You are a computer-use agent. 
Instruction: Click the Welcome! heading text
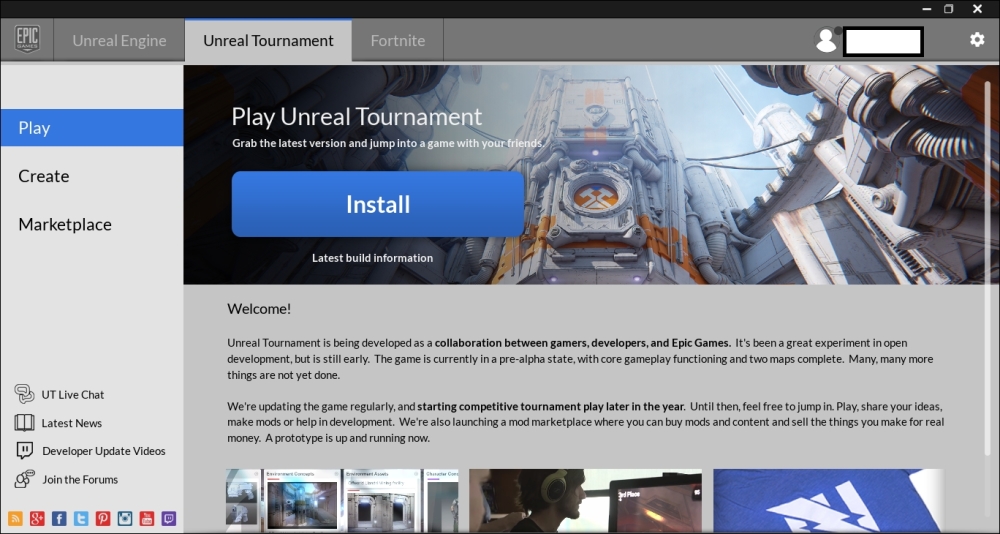[x=259, y=309]
